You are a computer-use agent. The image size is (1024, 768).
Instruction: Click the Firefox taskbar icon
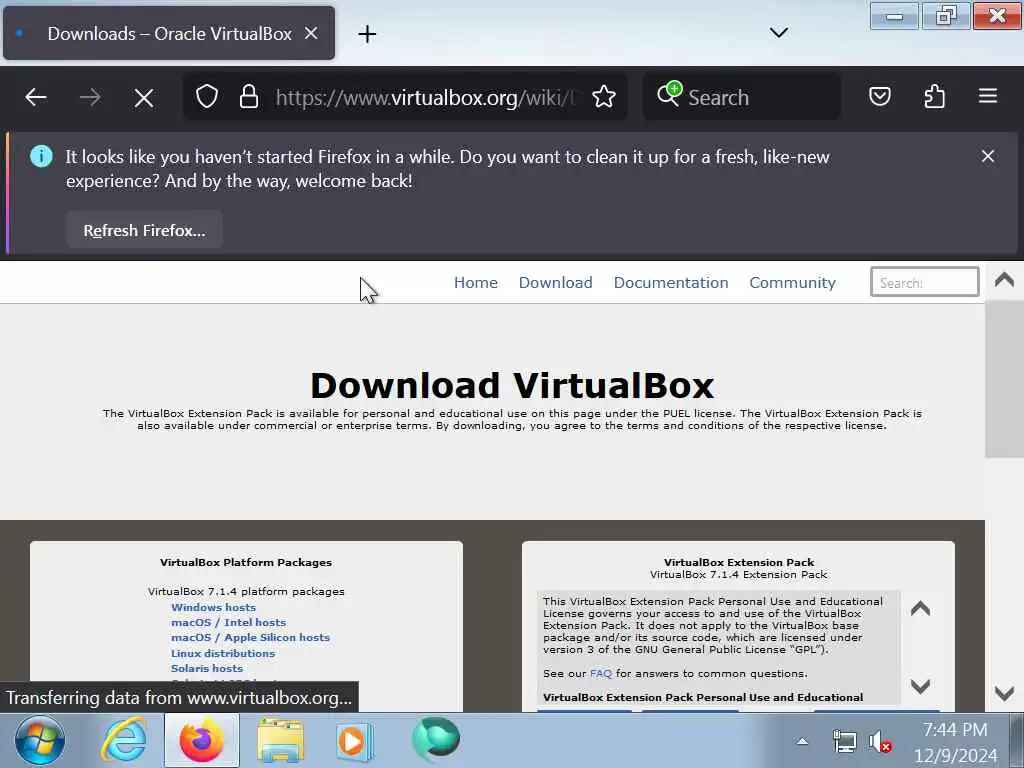coord(202,741)
